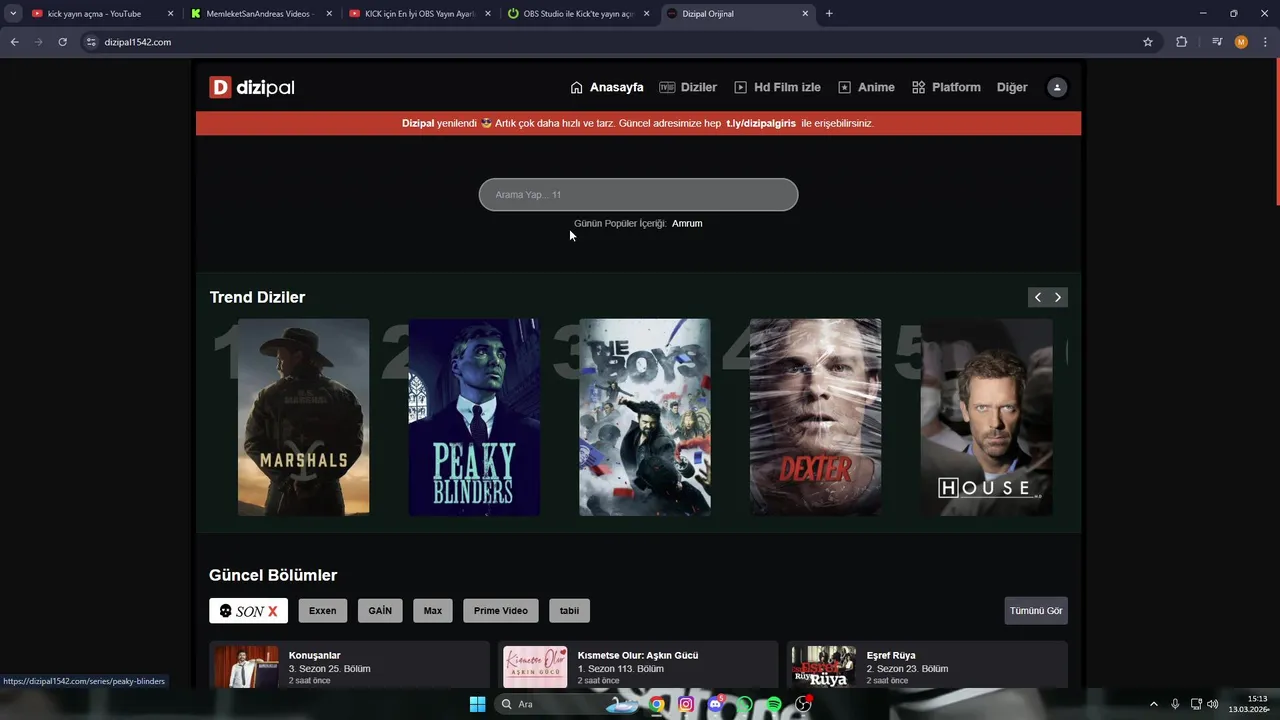Open the Marshals series poster

point(303,417)
